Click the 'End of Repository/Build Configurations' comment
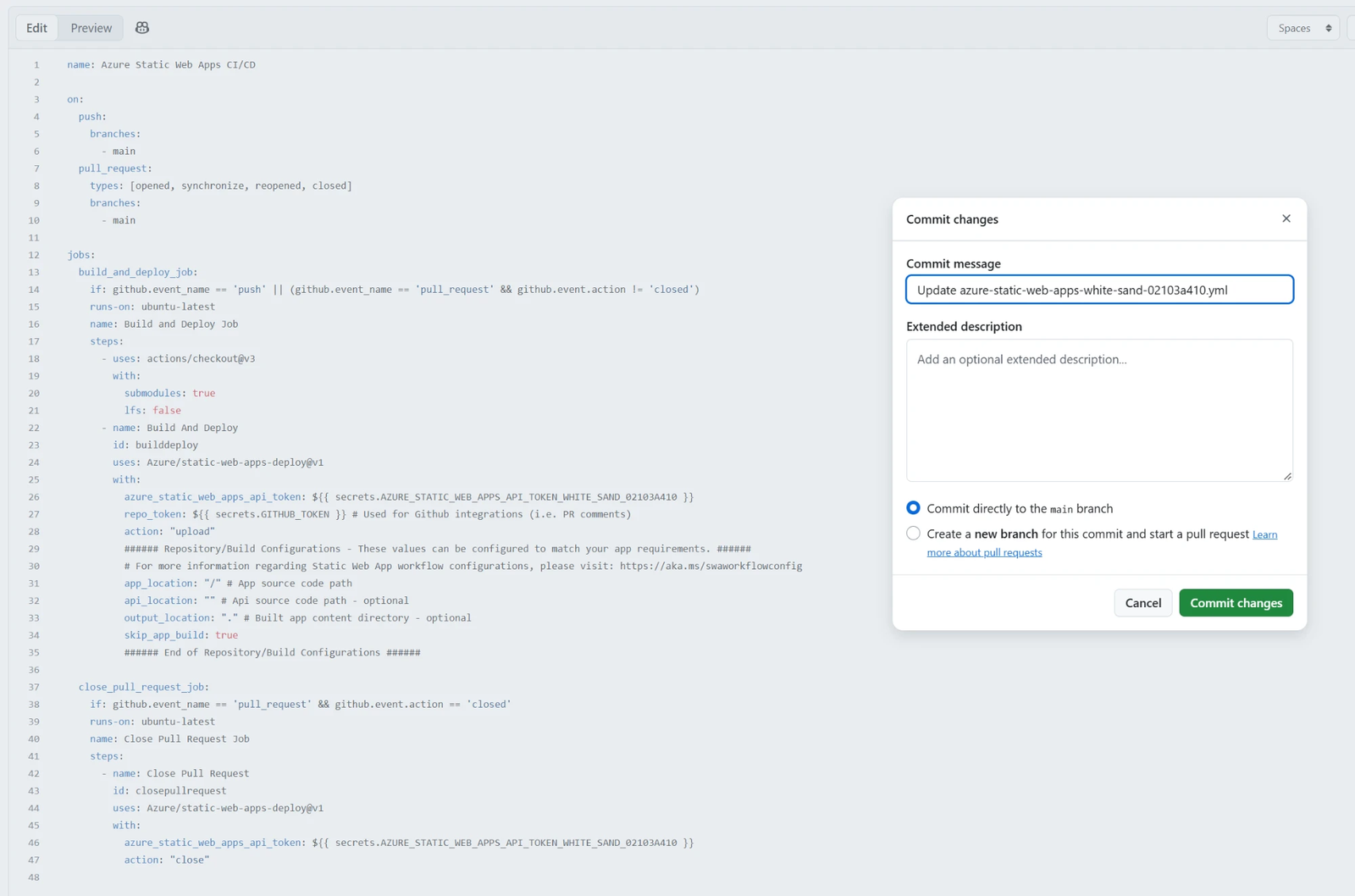The image size is (1355, 896). [273, 652]
